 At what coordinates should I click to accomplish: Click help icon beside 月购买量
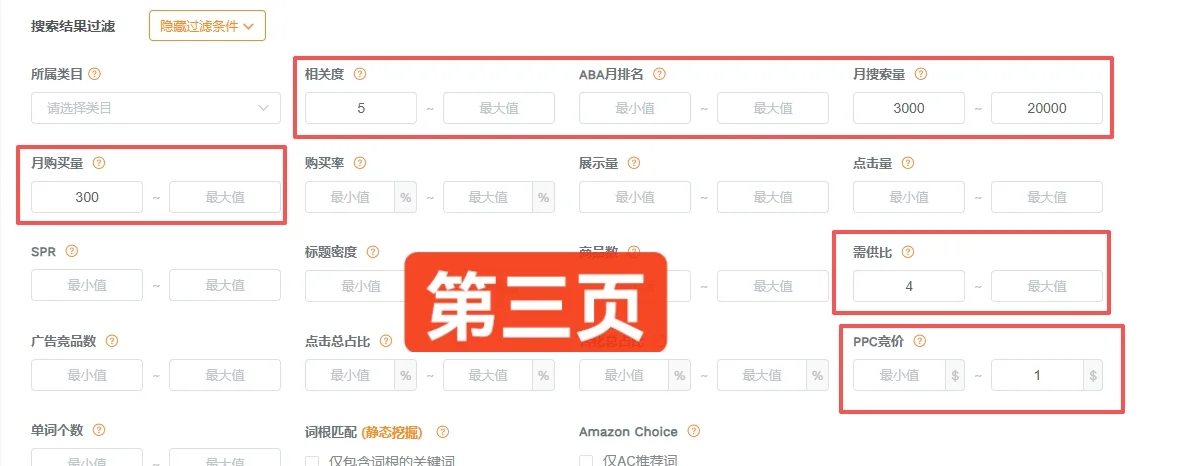(98, 163)
